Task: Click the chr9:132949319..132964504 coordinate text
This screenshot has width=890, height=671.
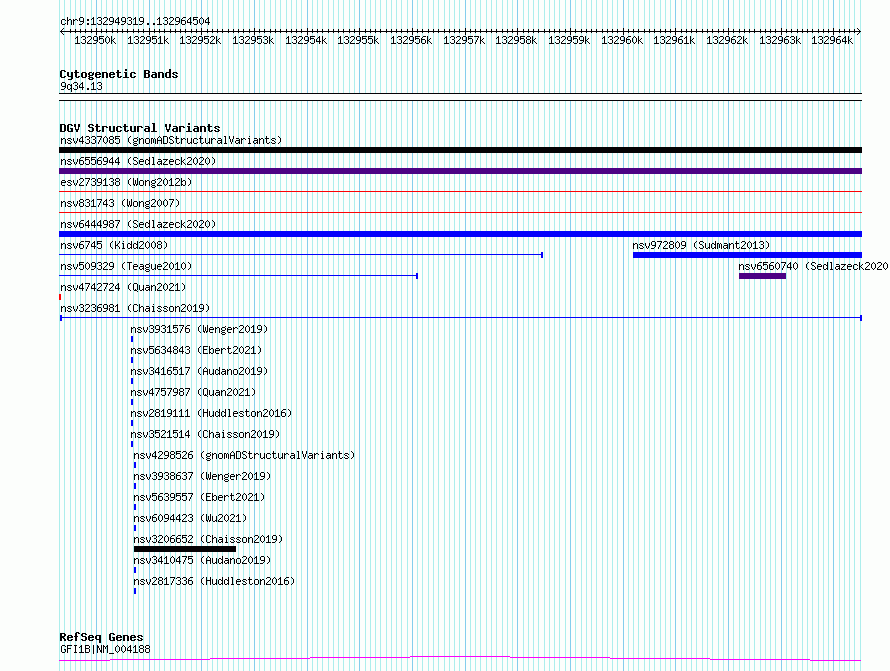Action: 135,21
